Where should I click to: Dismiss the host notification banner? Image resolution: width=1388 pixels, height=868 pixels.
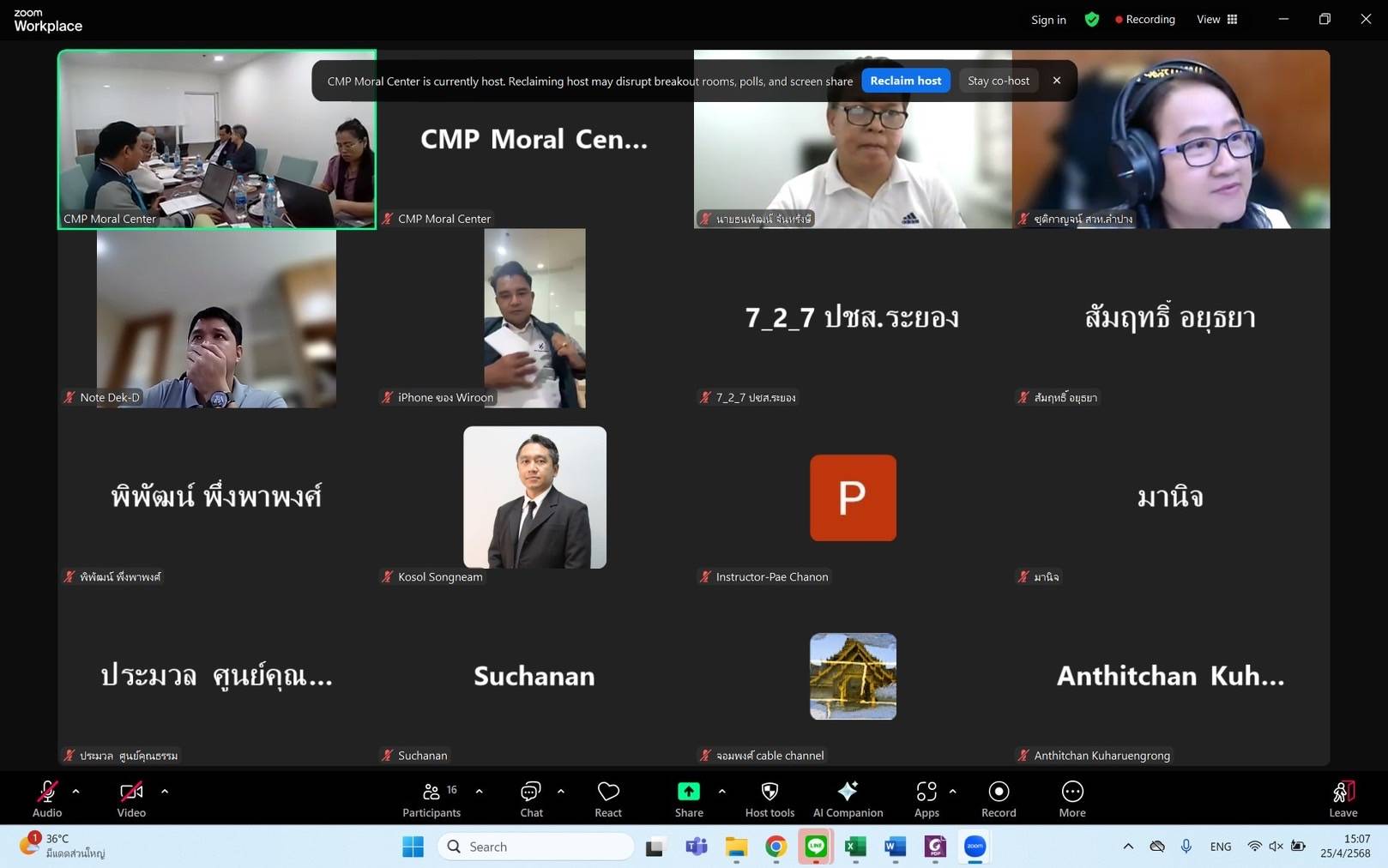pyautogui.click(x=1057, y=81)
